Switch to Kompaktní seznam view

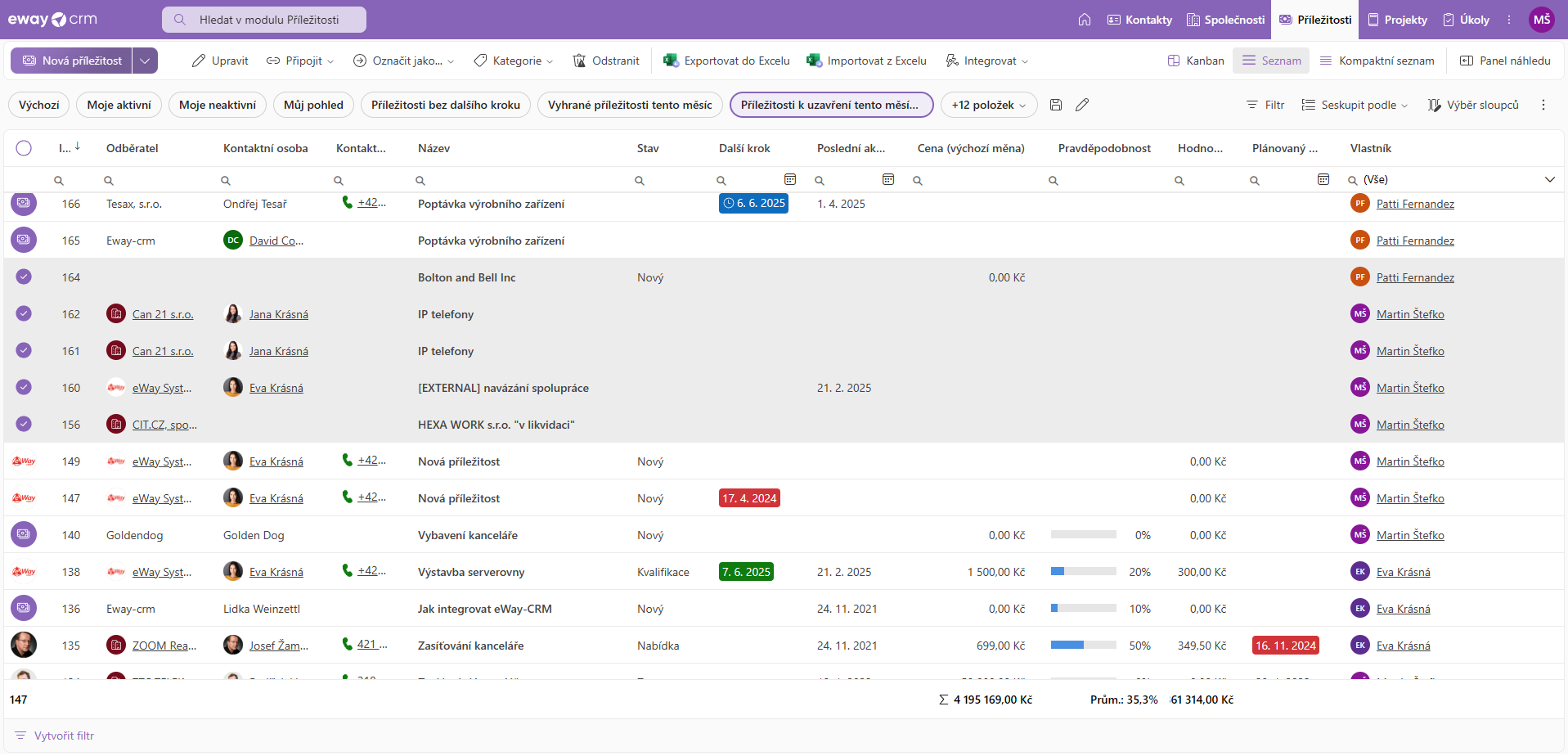pyautogui.click(x=1377, y=61)
